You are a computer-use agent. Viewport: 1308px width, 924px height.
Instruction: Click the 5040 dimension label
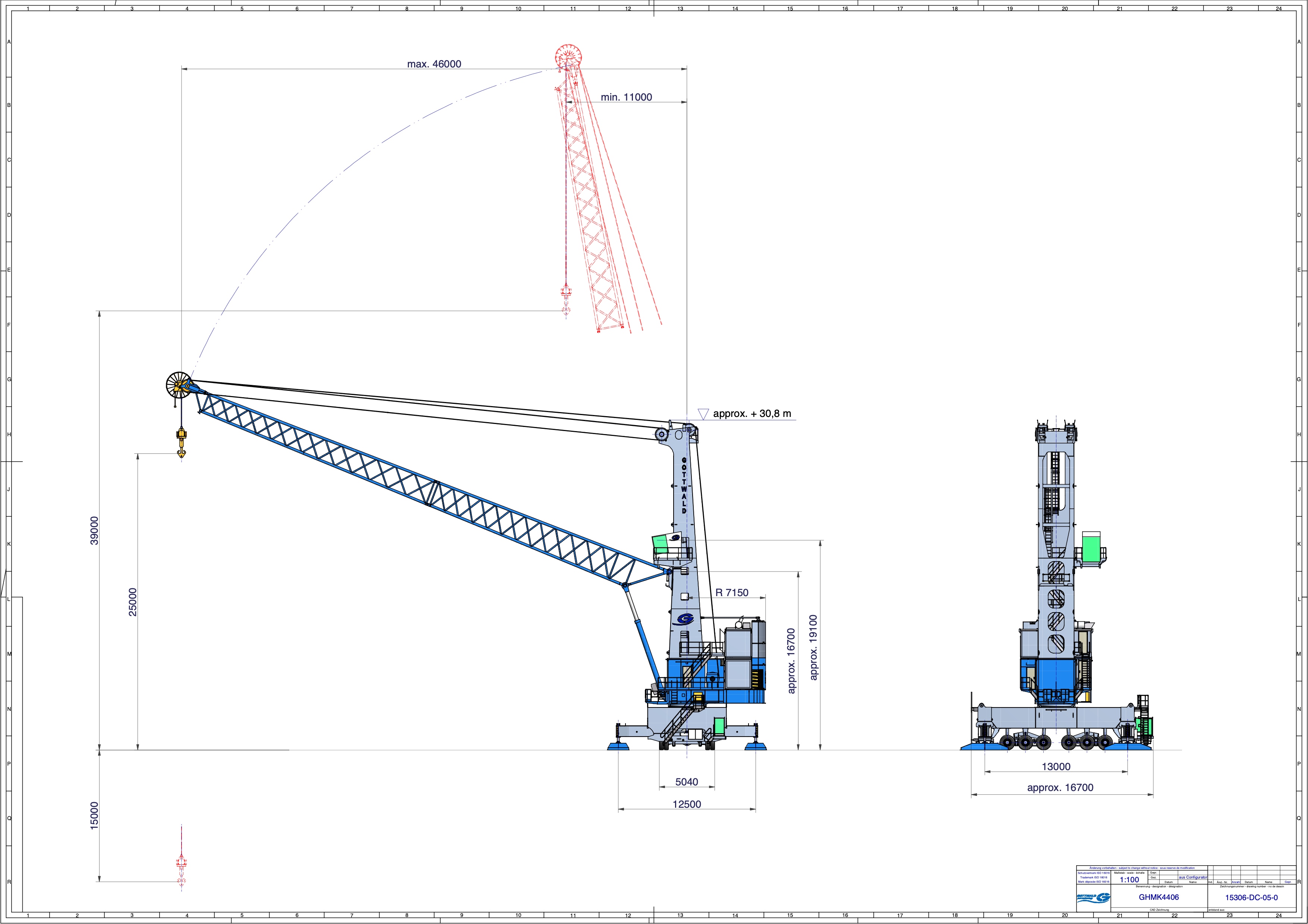pyautogui.click(x=687, y=782)
